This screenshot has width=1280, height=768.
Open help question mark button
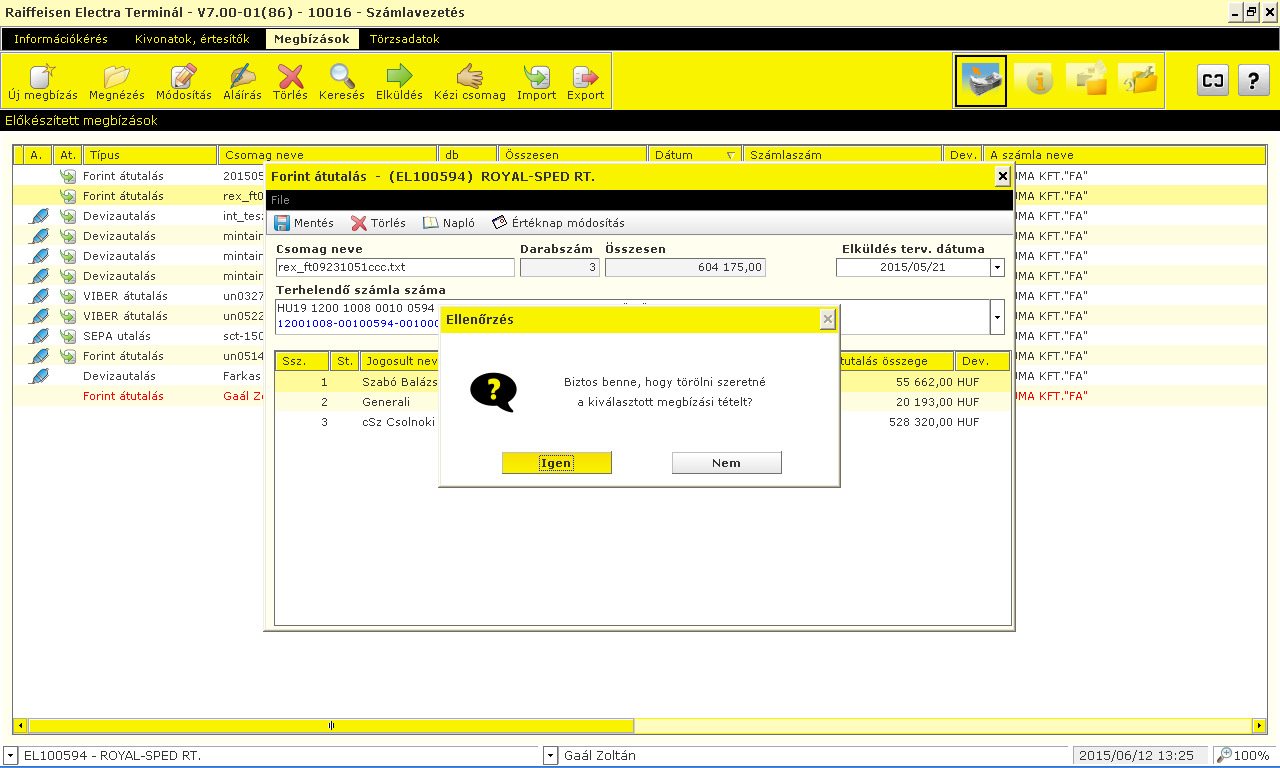(x=1254, y=80)
